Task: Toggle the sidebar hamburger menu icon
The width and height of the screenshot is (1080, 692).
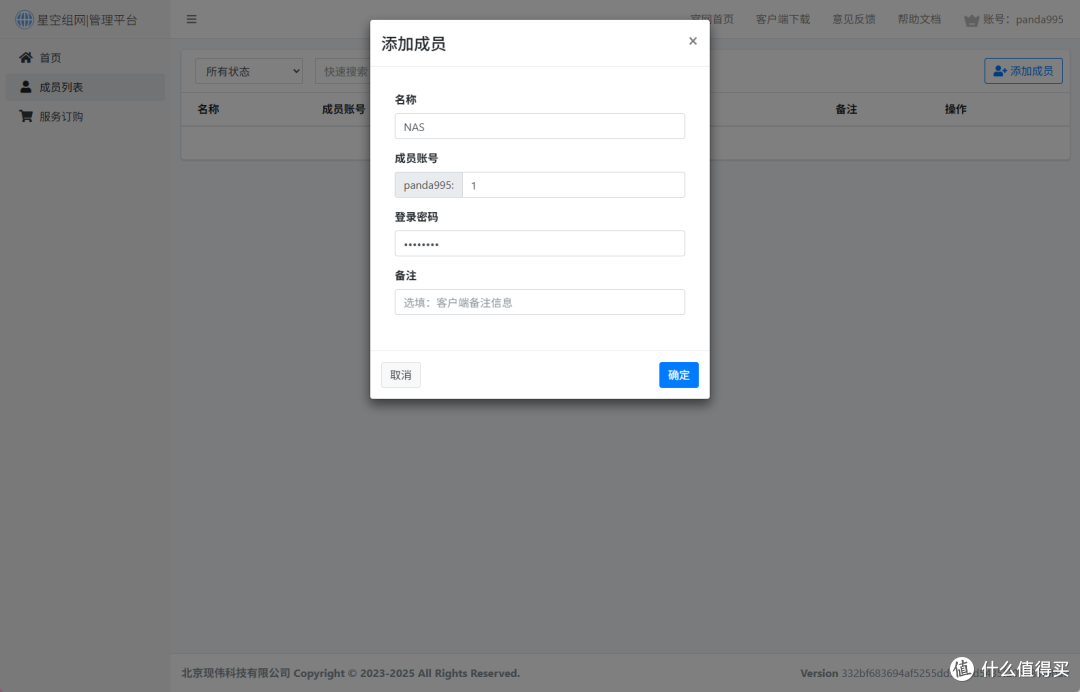Action: pyautogui.click(x=191, y=19)
